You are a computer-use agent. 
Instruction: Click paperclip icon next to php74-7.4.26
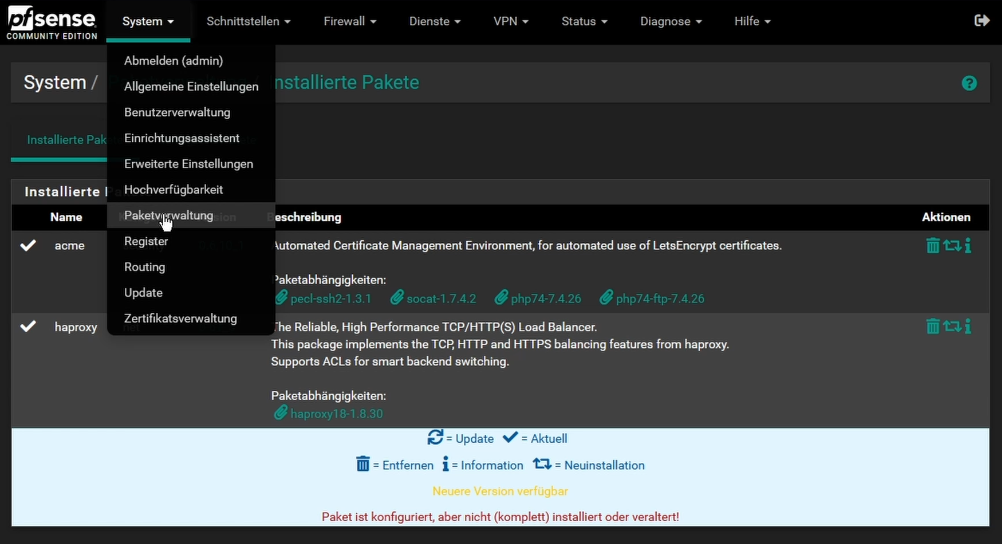(502, 298)
